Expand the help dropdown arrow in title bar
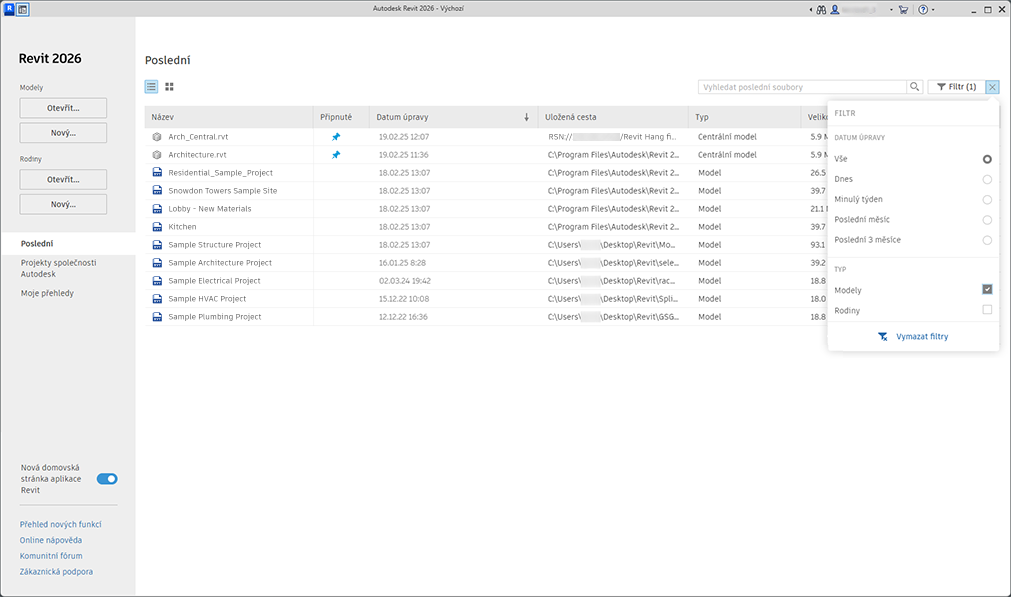 coord(933,10)
